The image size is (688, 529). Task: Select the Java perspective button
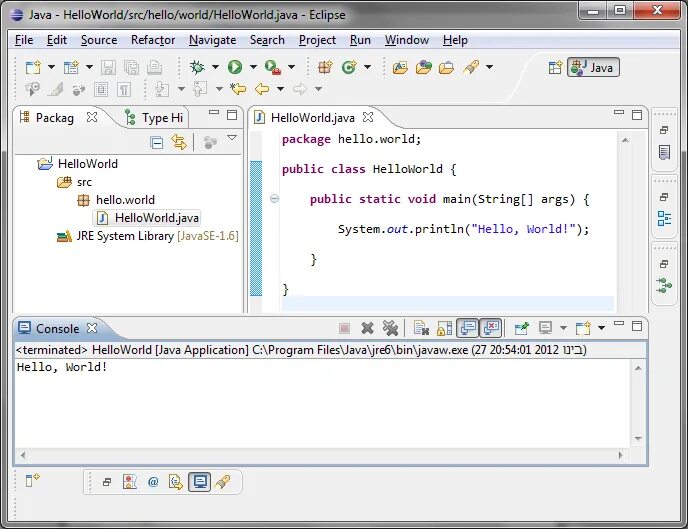click(593, 68)
